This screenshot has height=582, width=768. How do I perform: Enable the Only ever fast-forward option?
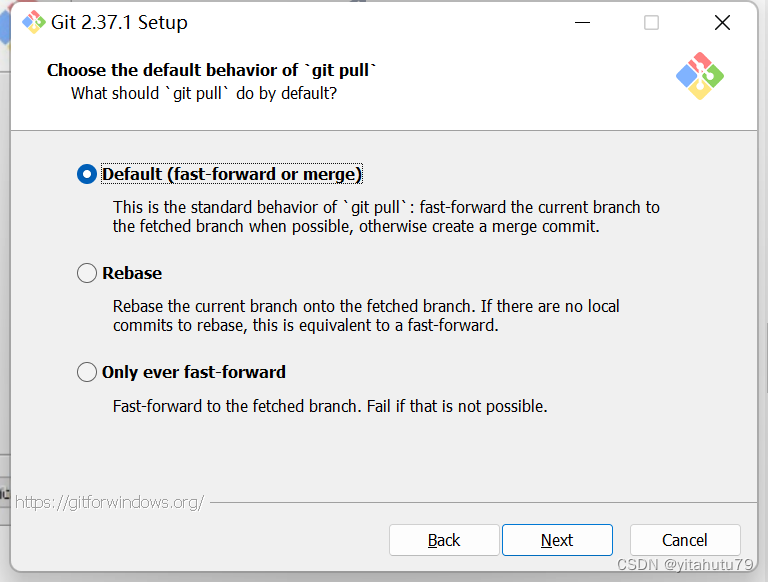coord(87,372)
